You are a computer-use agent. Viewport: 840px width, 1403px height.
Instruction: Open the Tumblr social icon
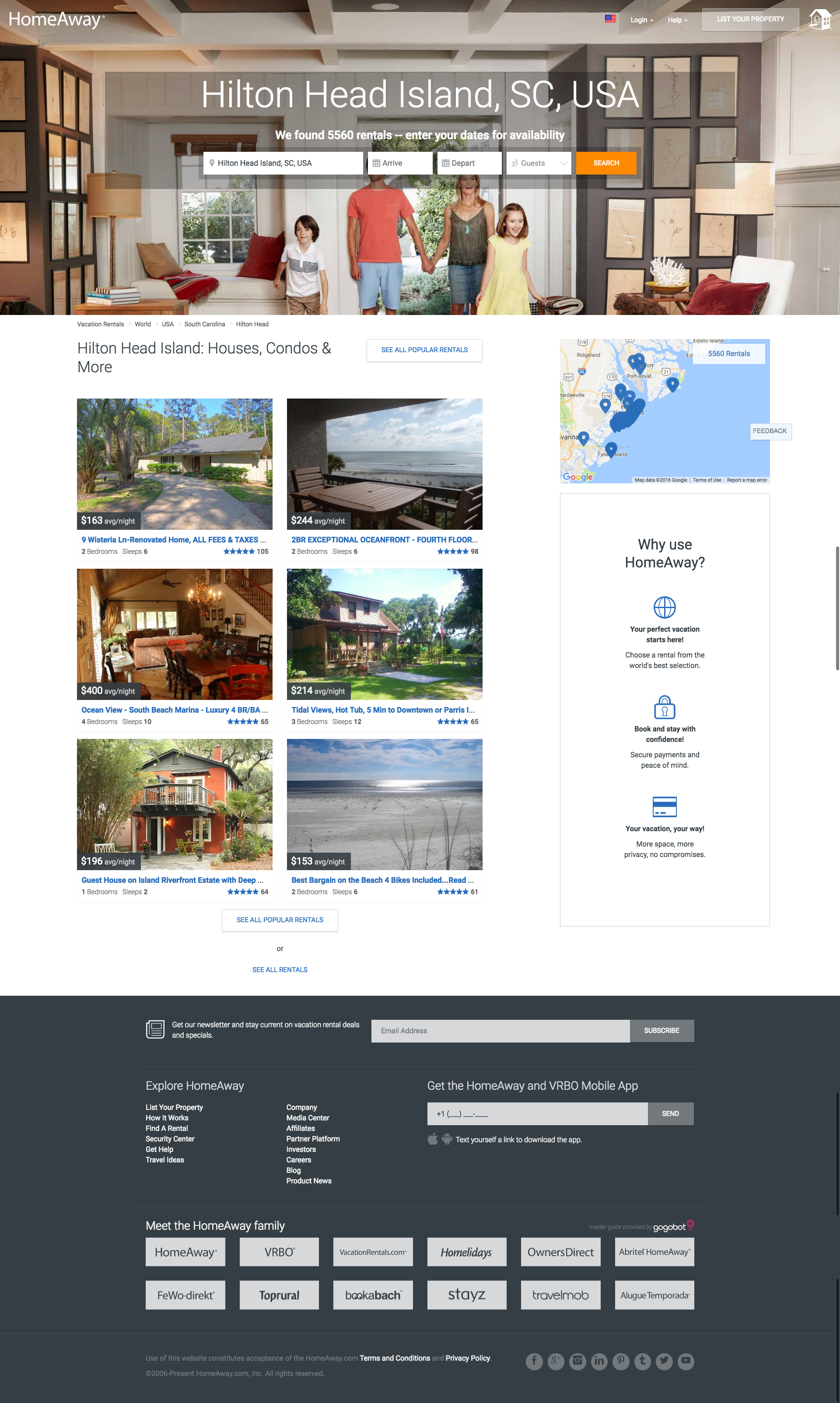point(642,1361)
